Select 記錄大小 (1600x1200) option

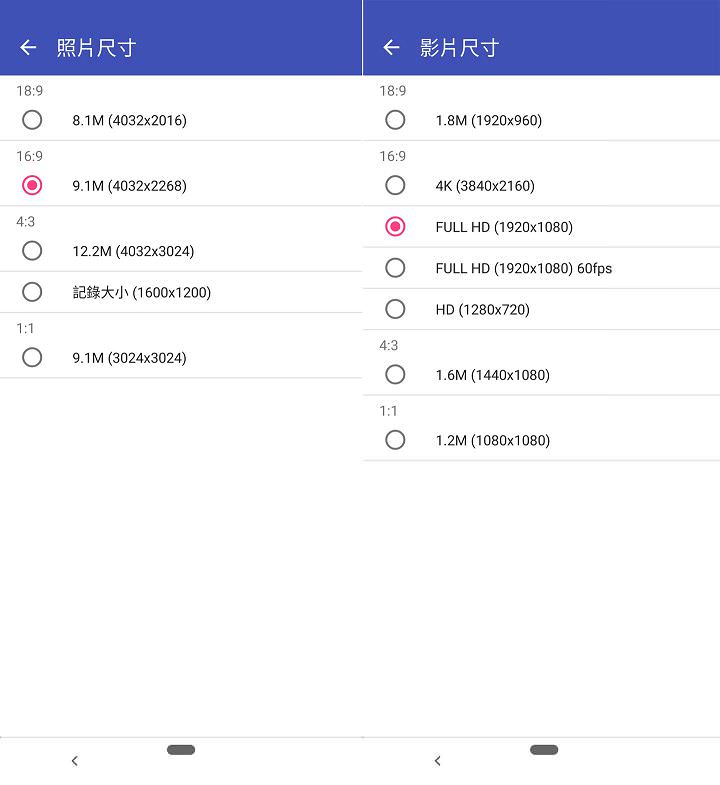32,292
